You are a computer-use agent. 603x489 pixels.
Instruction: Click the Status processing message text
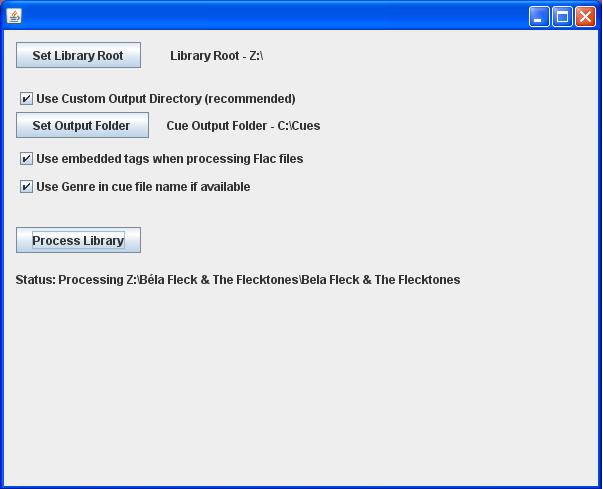238,280
